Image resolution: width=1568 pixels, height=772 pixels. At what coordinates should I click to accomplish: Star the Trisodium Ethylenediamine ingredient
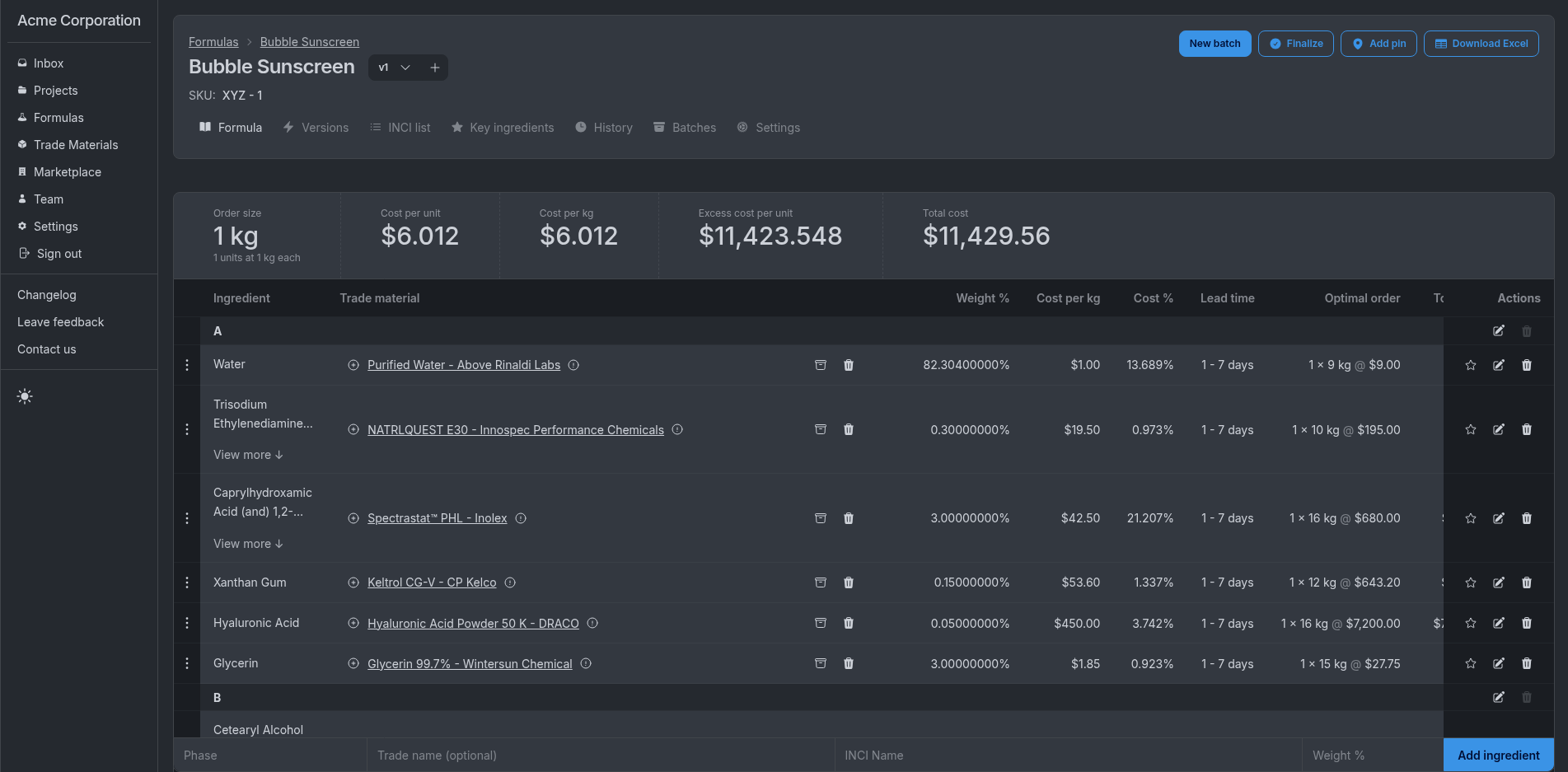[1471, 429]
